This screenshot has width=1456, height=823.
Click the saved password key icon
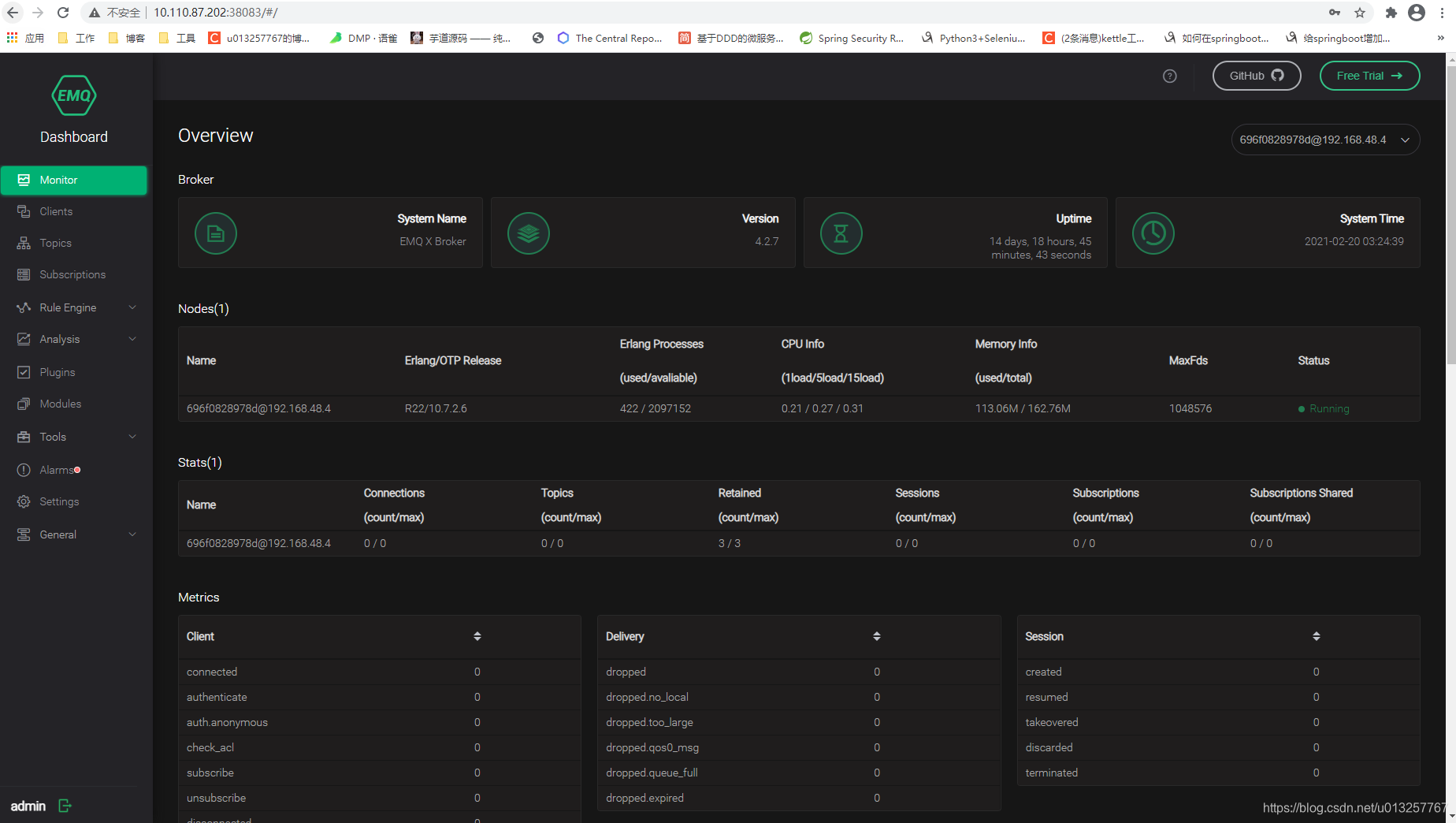1335,13
